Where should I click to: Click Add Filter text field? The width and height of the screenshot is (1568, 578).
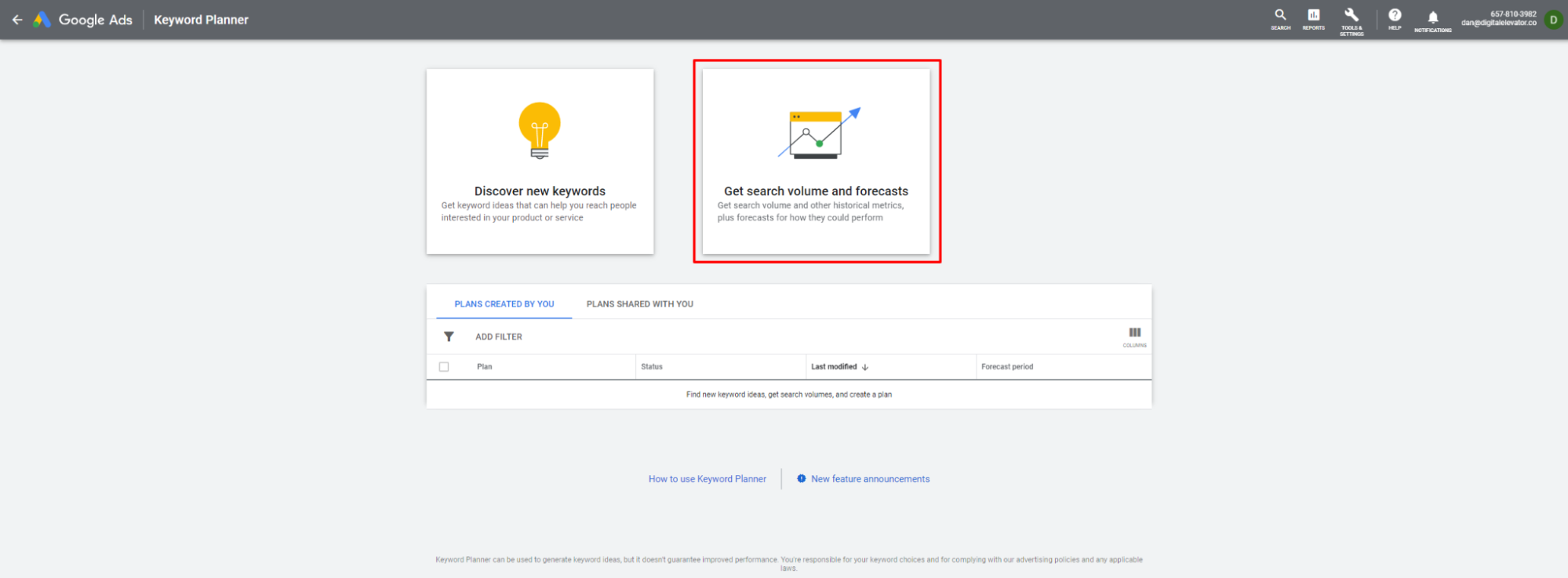coord(499,336)
